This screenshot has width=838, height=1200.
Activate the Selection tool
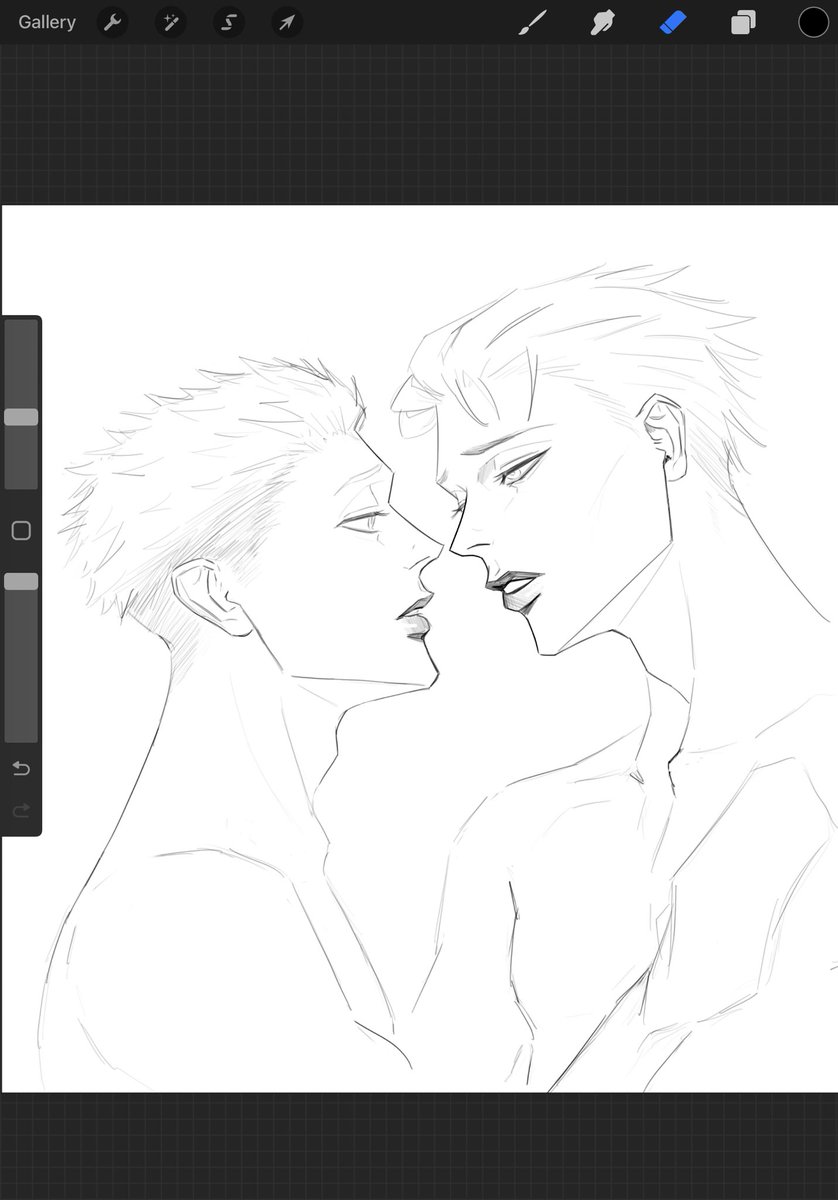pos(228,22)
